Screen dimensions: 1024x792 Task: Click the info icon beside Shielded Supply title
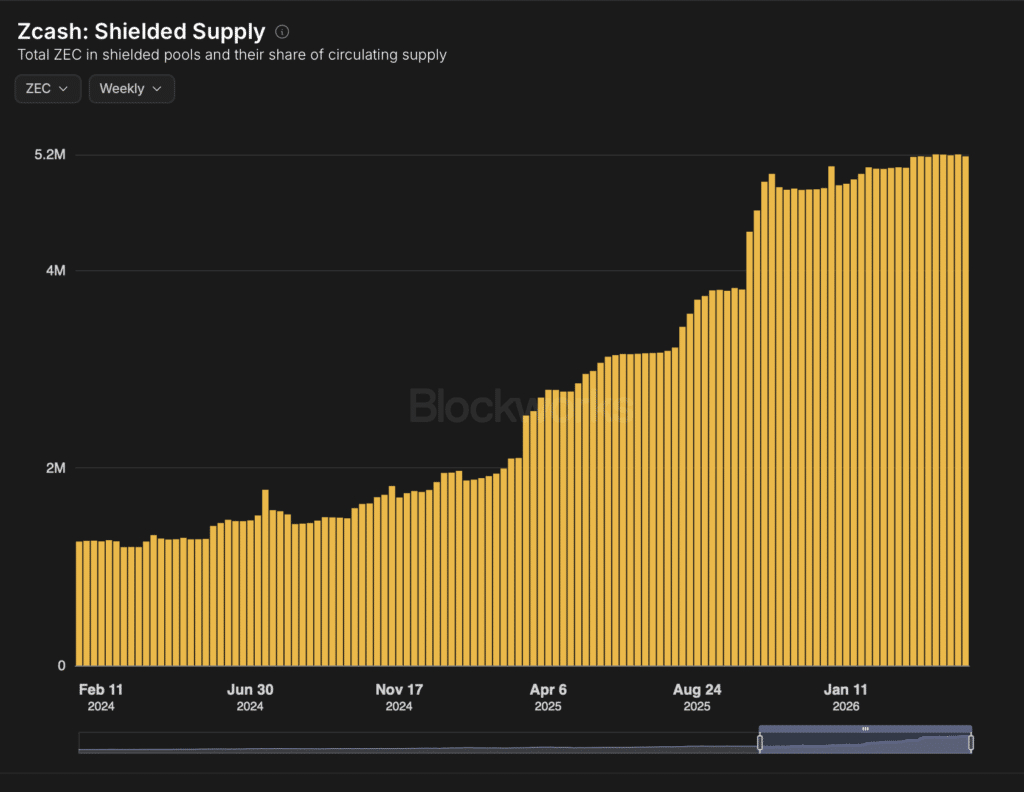(x=282, y=31)
